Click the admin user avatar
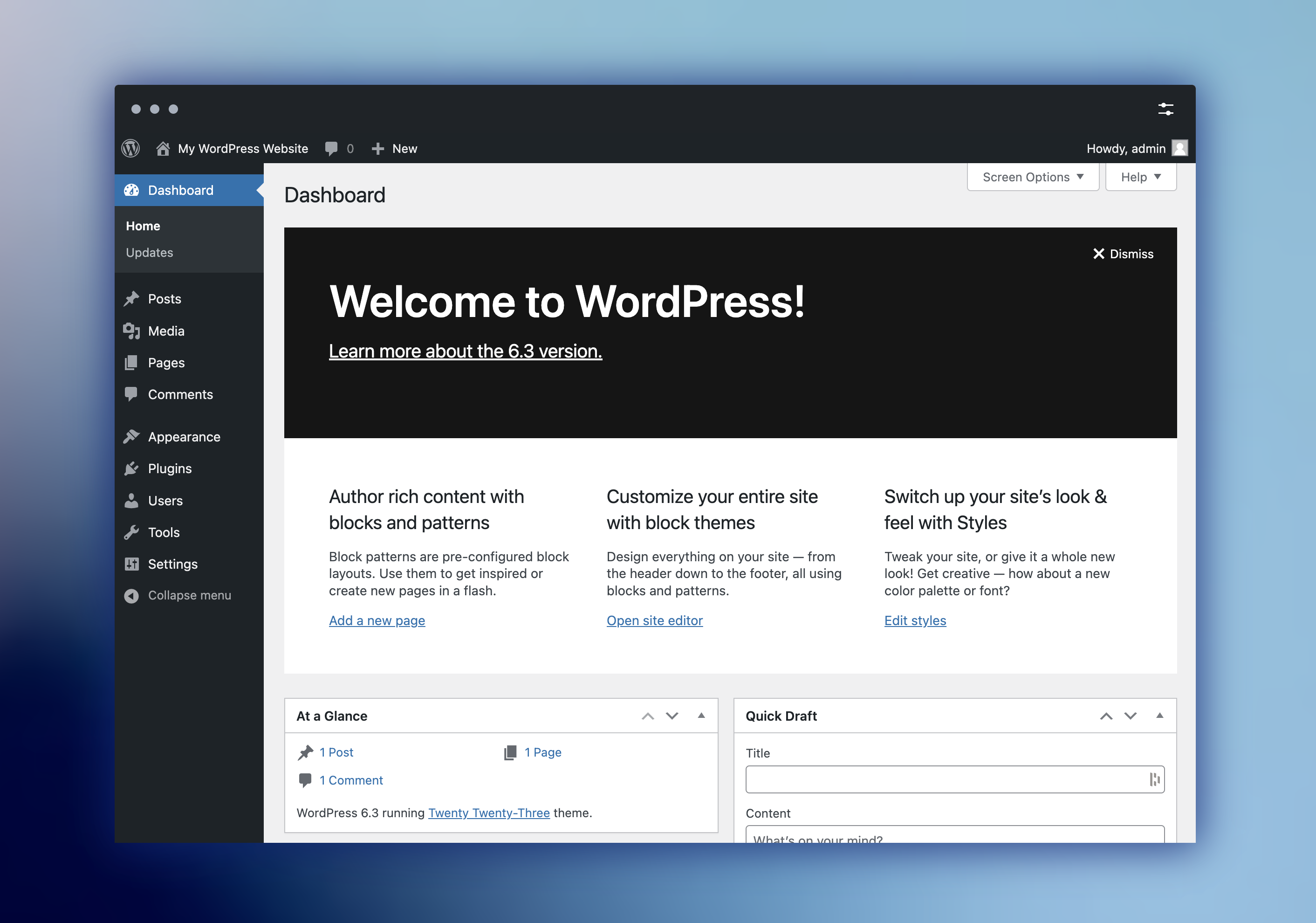Screen dimensions: 1316x923 click(1179, 149)
